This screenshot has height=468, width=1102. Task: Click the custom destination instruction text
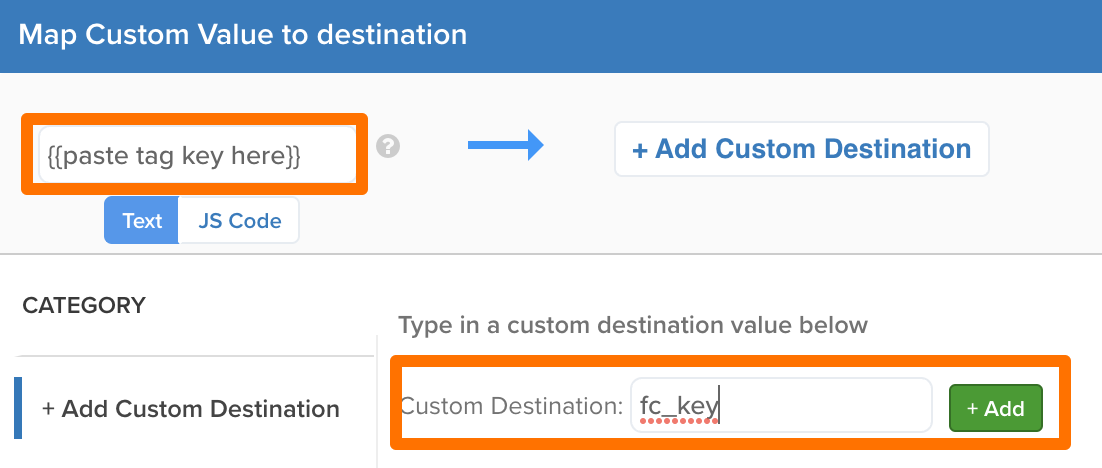pos(632,325)
